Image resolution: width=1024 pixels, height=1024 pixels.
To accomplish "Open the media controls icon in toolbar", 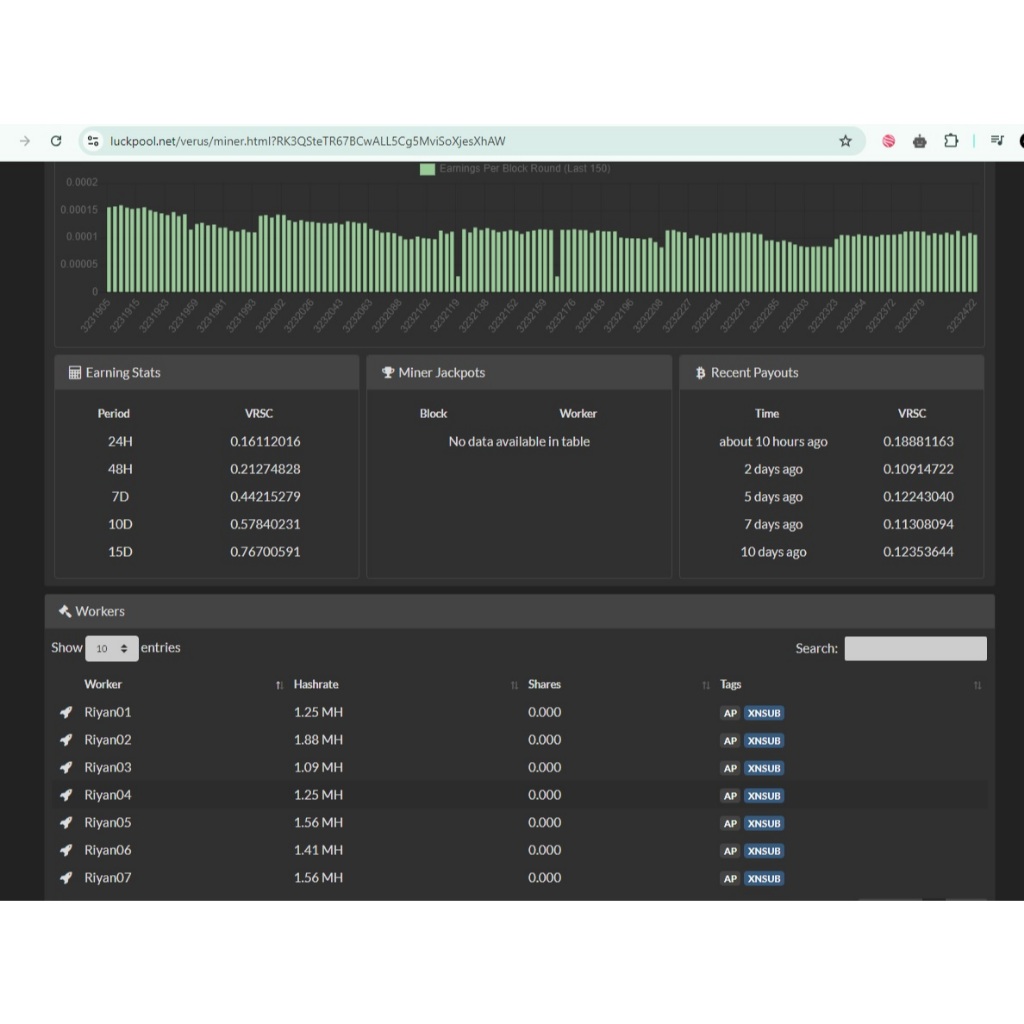I will 996,141.
